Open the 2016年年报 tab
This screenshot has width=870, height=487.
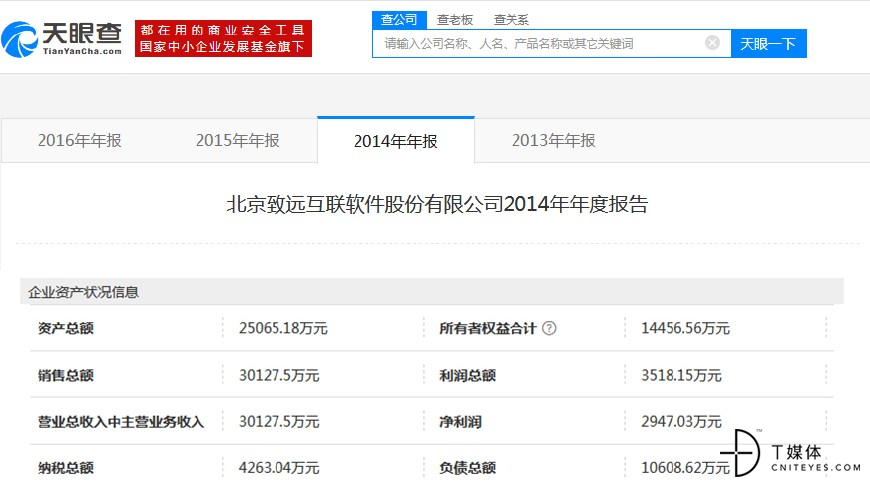pyautogui.click(x=79, y=140)
